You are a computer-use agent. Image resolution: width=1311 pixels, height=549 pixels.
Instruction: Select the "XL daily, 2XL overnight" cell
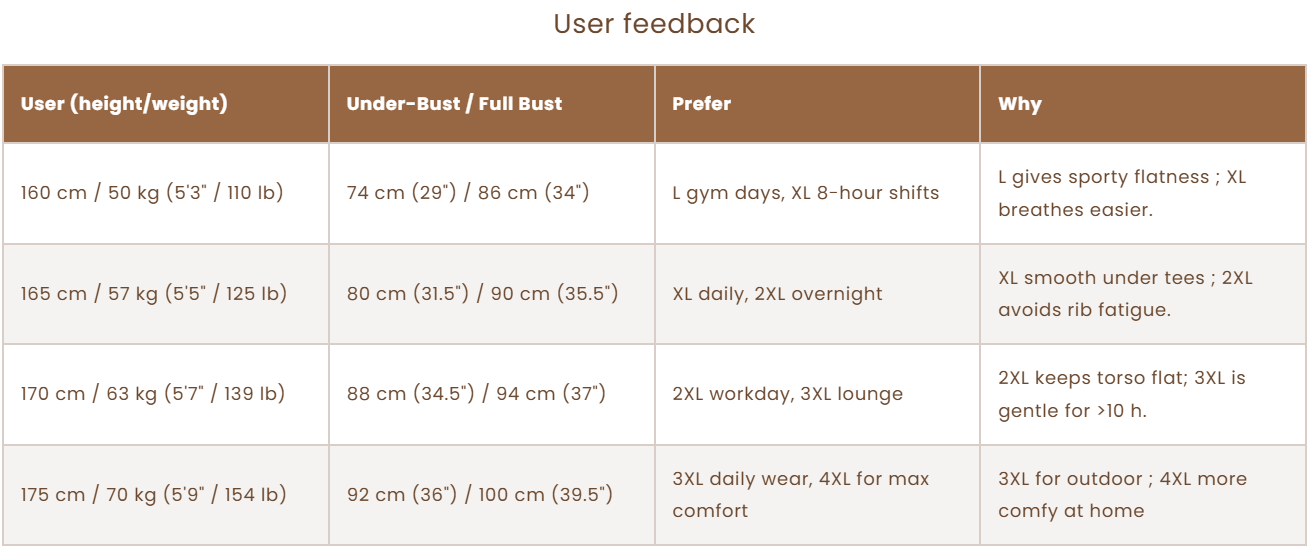click(x=777, y=294)
